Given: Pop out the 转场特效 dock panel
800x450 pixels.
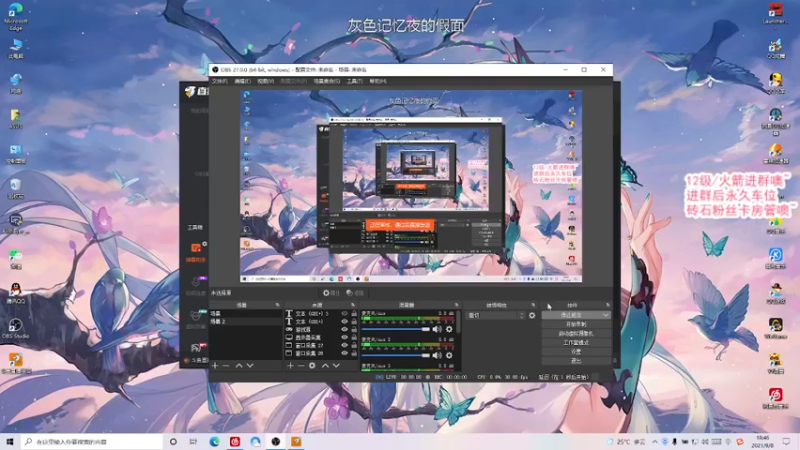Looking at the screenshot, I should coord(533,305).
